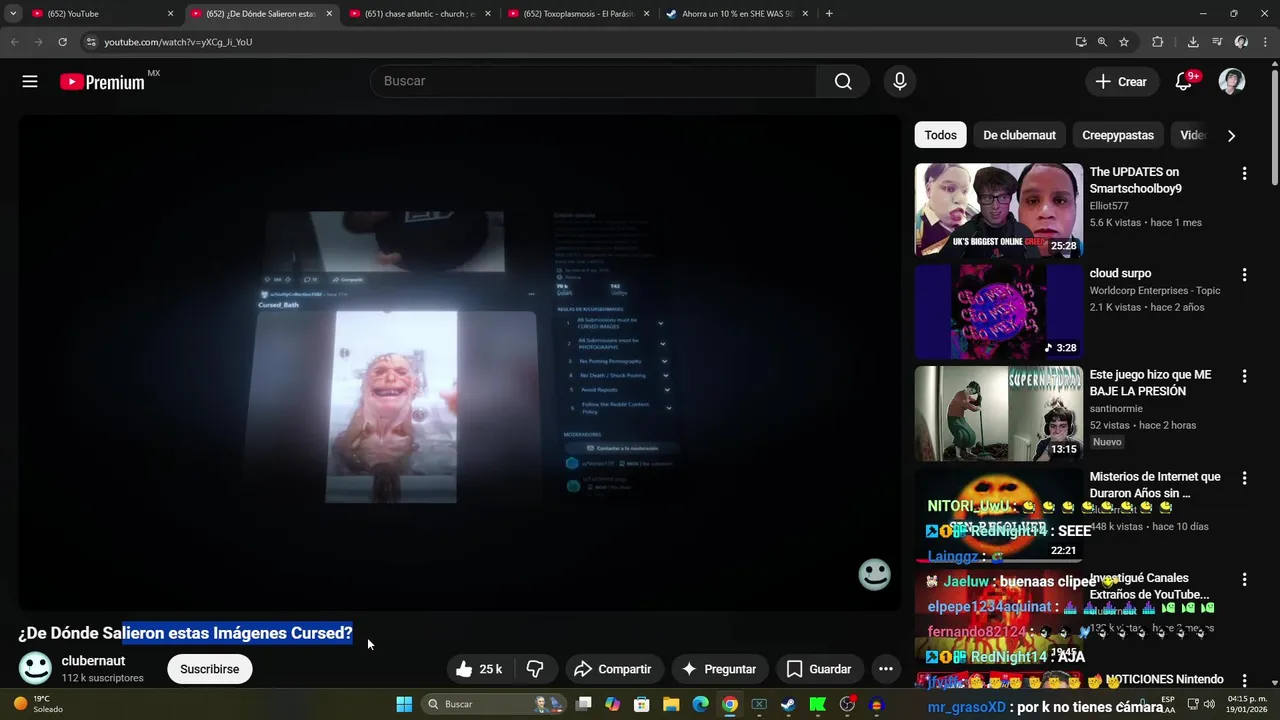Click the Crear create button

[x=1122, y=82]
